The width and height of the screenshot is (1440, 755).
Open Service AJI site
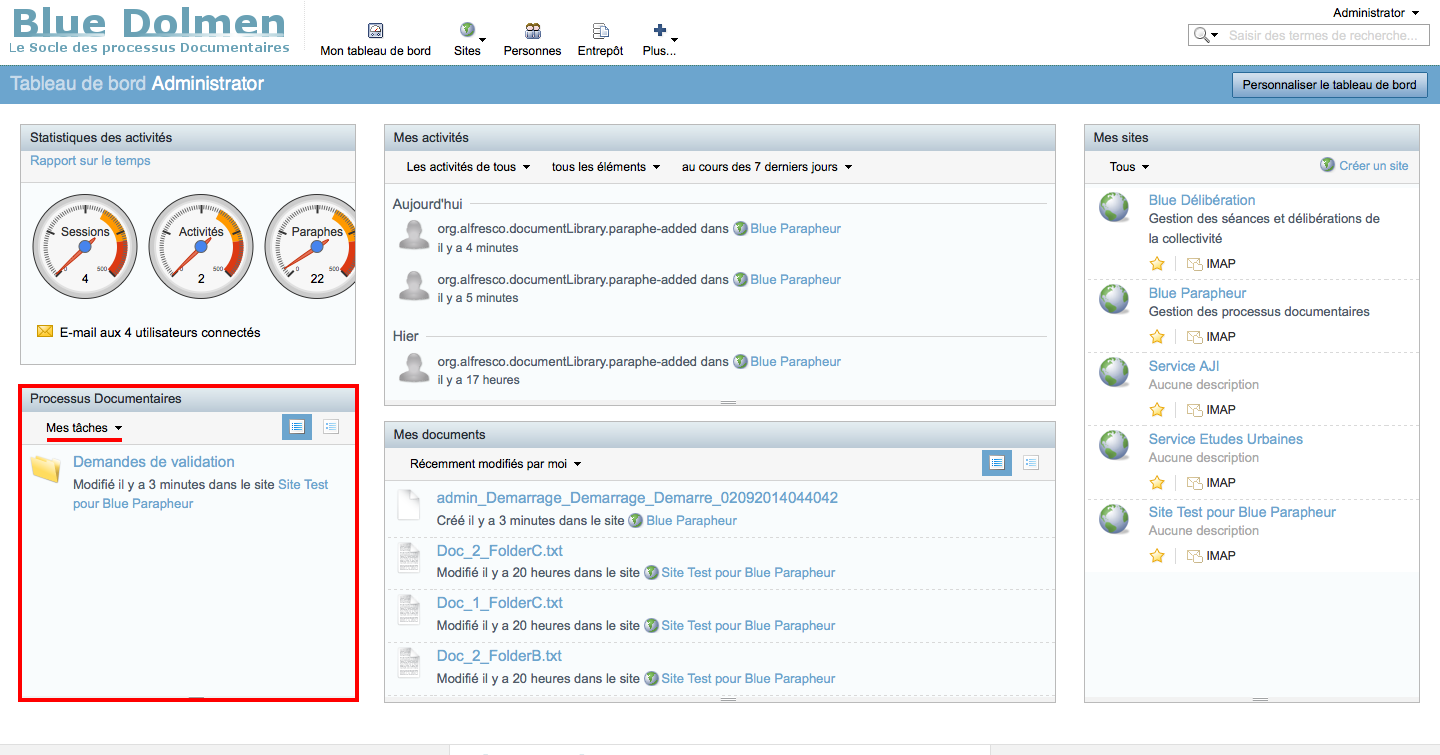point(1184,366)
